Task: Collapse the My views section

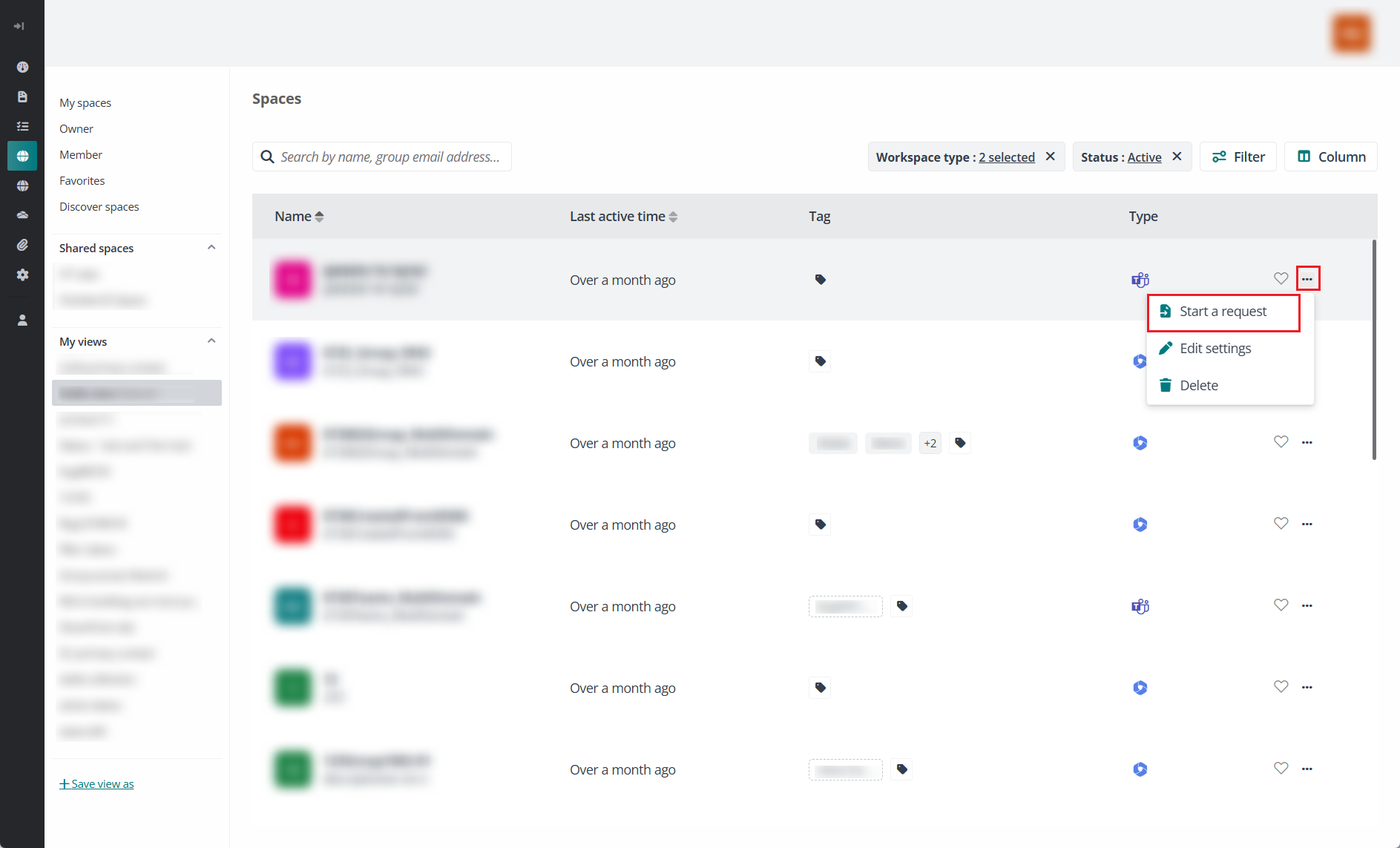Action: (x=211, y=341)
